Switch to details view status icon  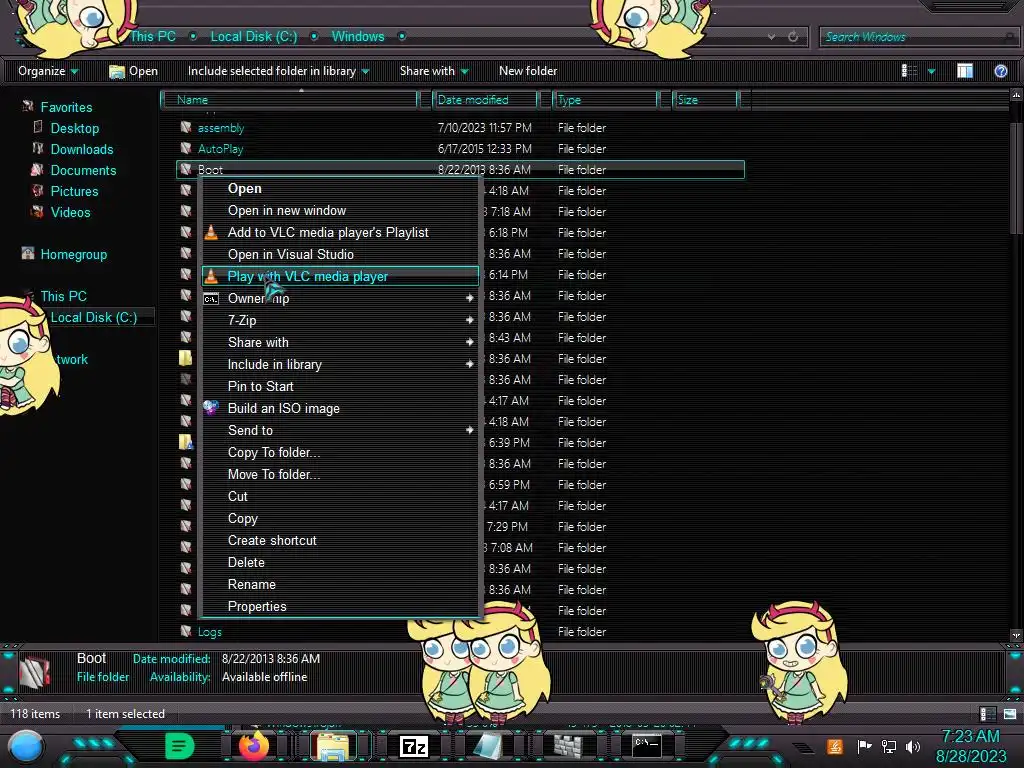coord(987,714)
